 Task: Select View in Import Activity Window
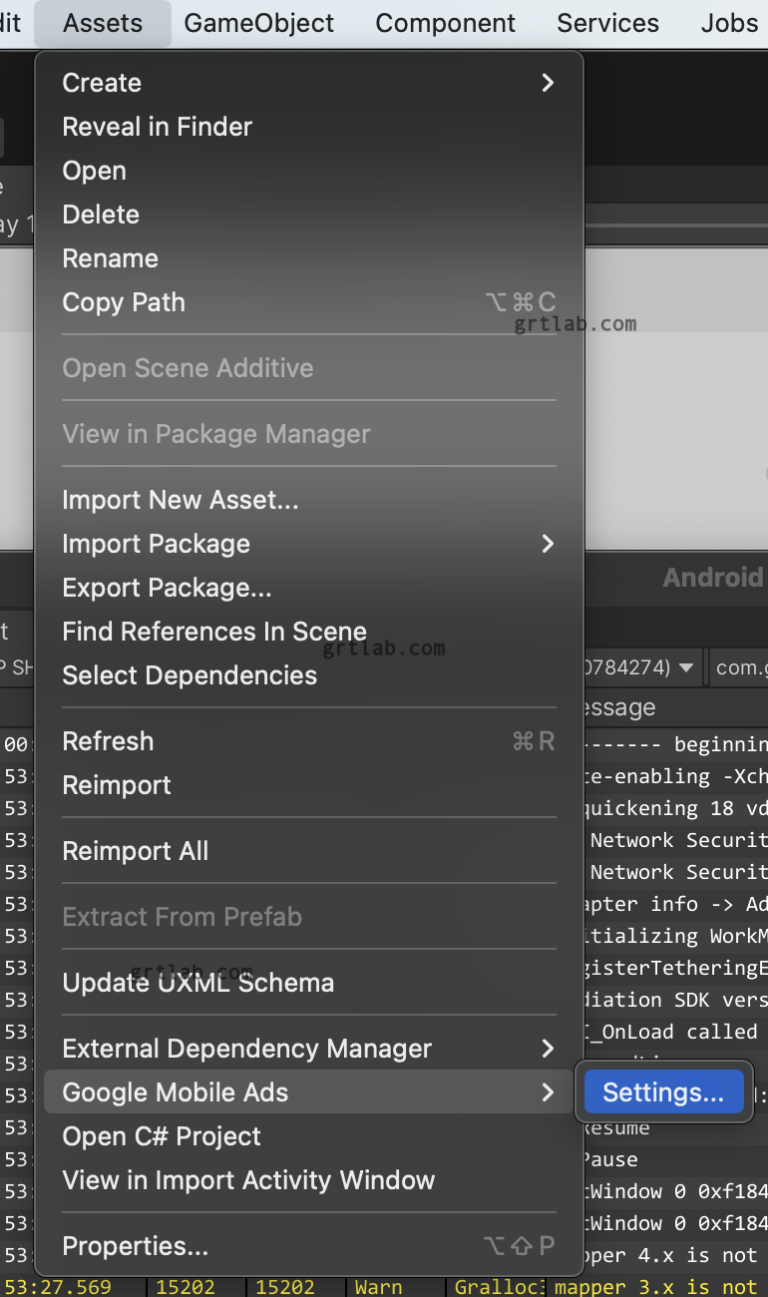point(309,1181)
